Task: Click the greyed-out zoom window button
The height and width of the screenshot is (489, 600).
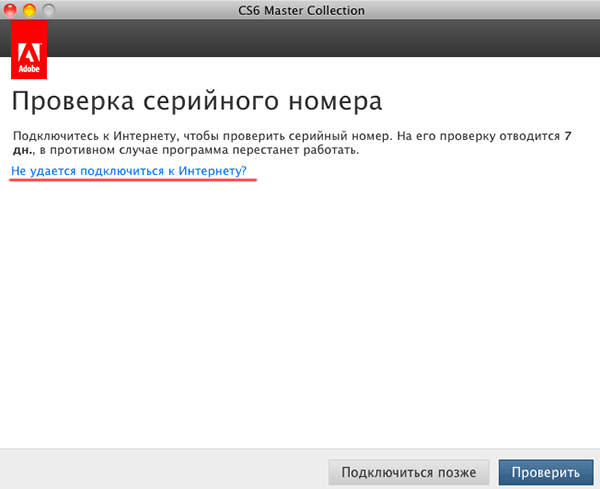Action: click(48, 9)
